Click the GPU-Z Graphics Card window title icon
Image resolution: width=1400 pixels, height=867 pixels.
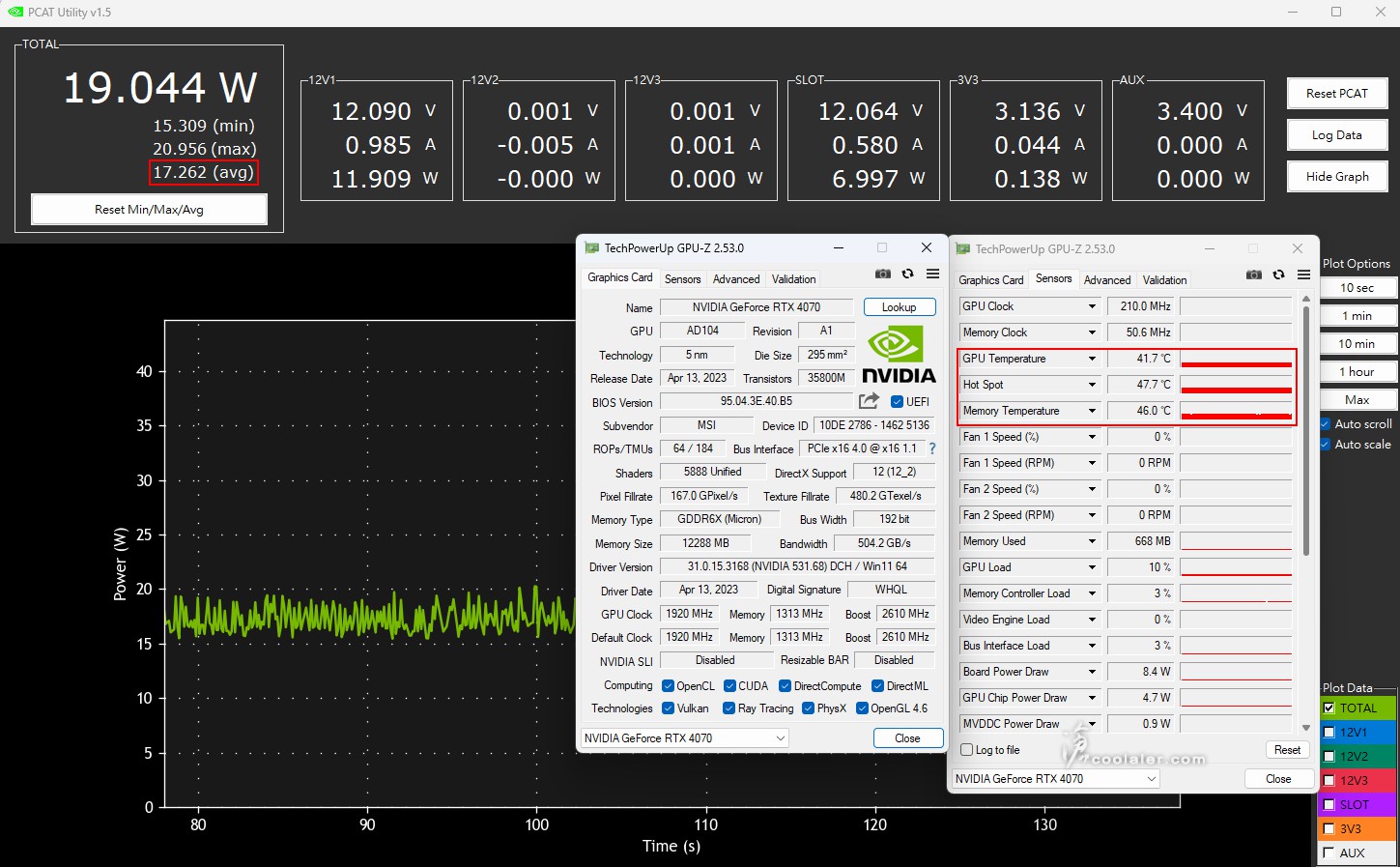tap(591, 248)
